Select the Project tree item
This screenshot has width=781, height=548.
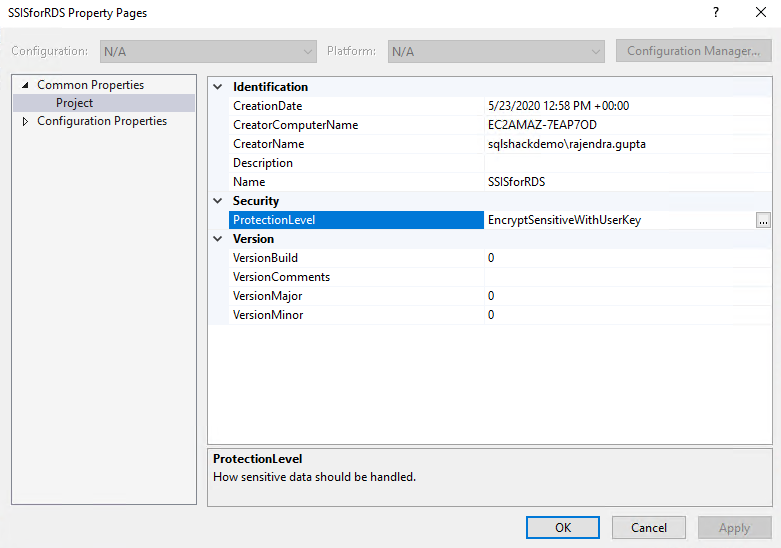point(74,103)
